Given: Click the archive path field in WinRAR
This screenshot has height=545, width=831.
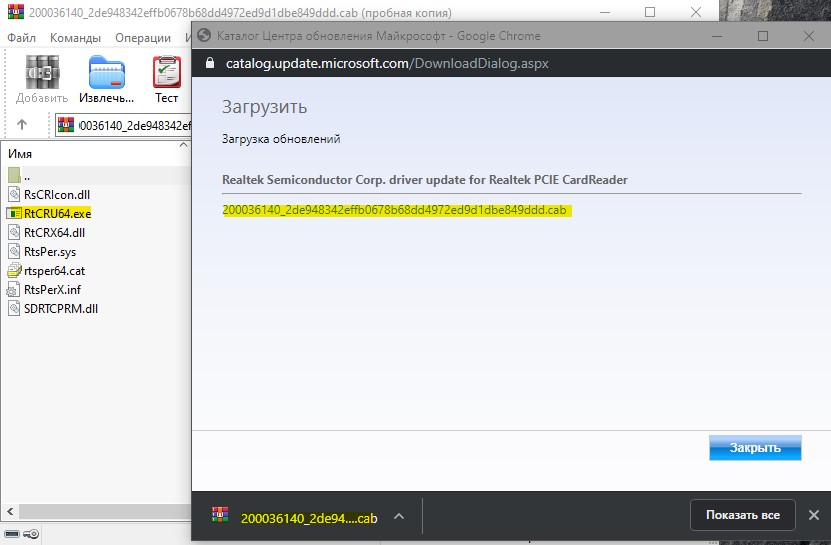Looking at the screenshot, I should click(123, 125).
